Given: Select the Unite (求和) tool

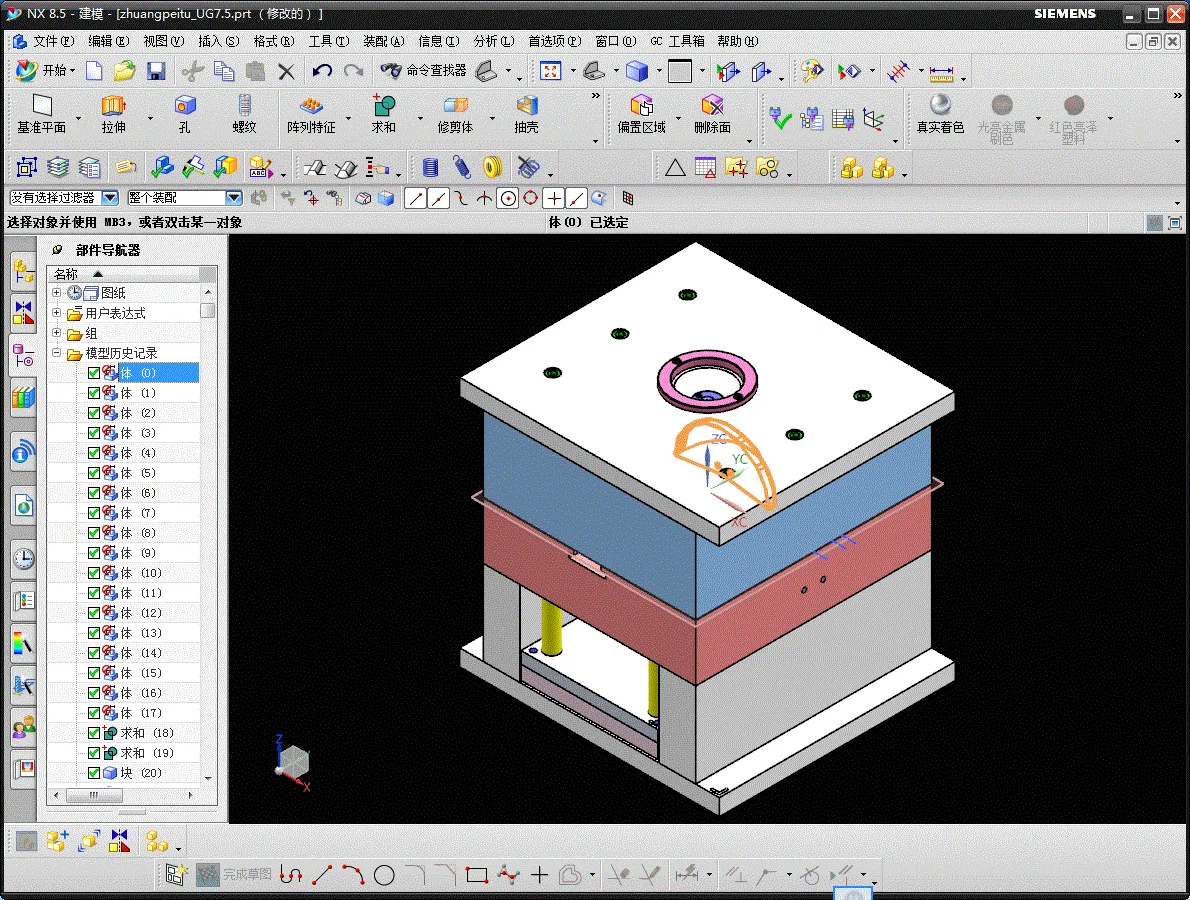Looking at the screenshot, I should point(383,114).
